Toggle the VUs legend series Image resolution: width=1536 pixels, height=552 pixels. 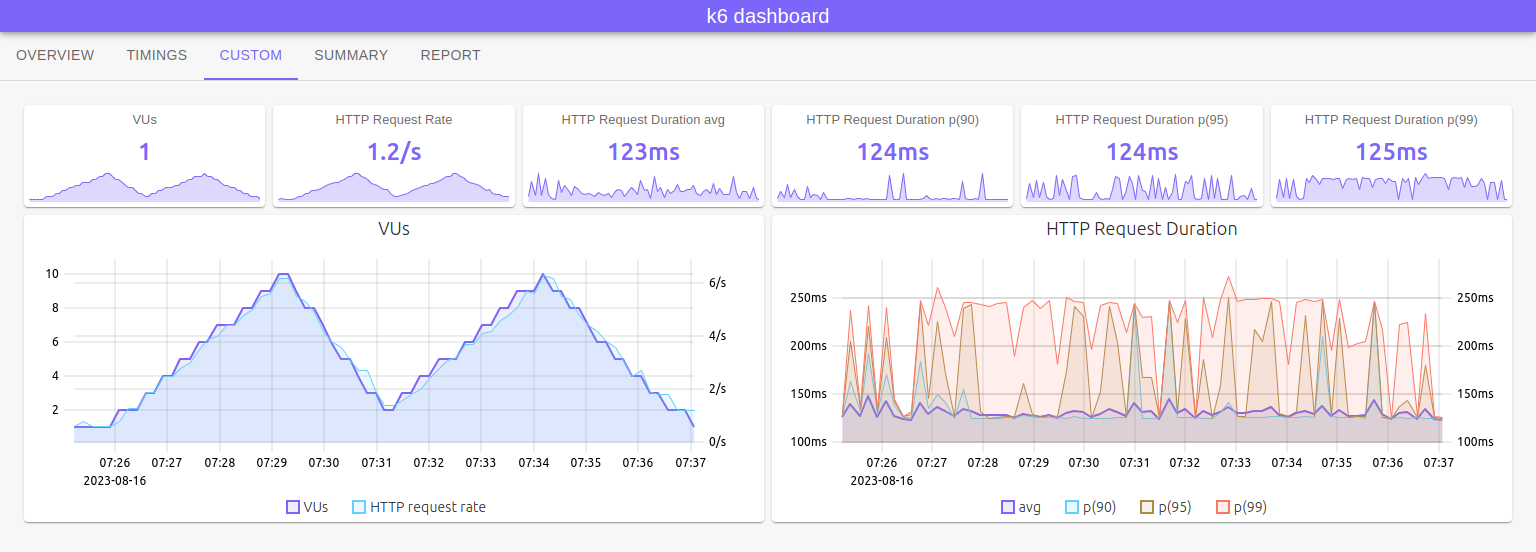[307, 507]
